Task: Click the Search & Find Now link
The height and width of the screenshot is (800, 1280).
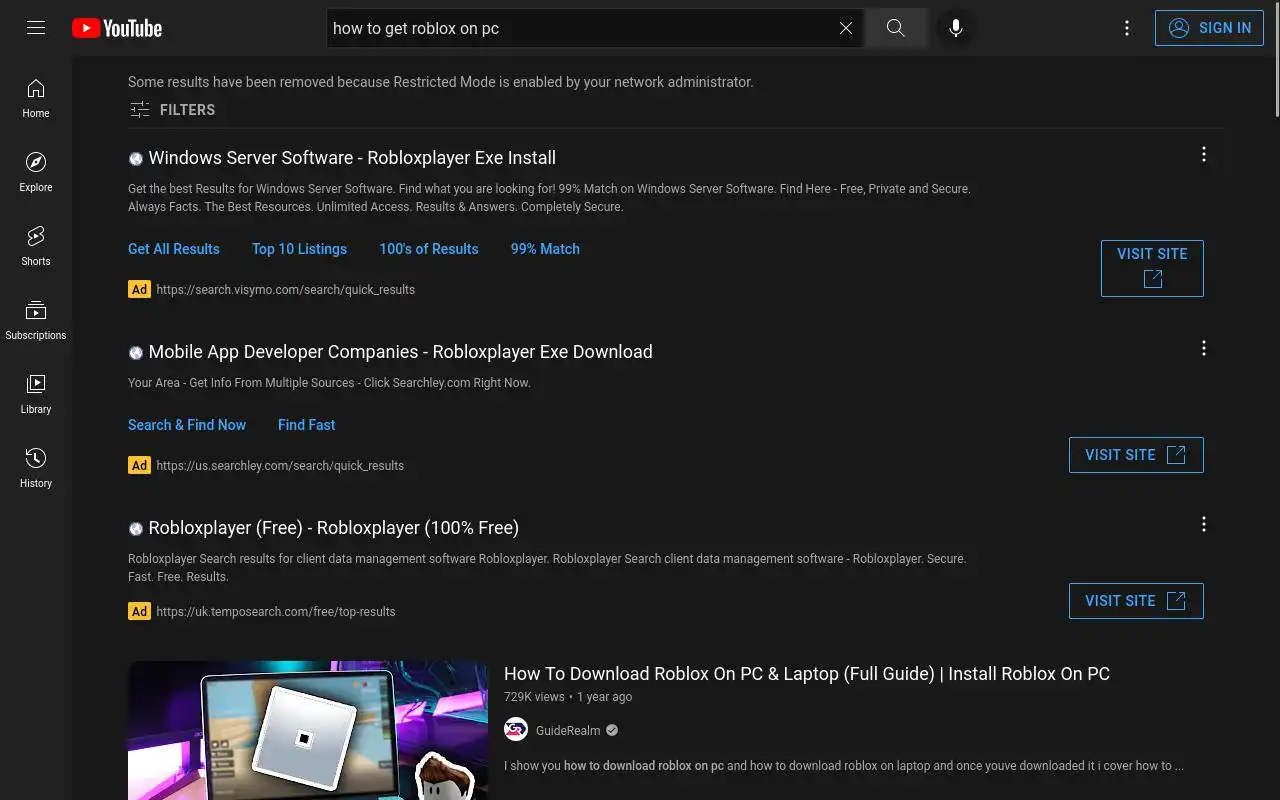Action: (187, 425)
